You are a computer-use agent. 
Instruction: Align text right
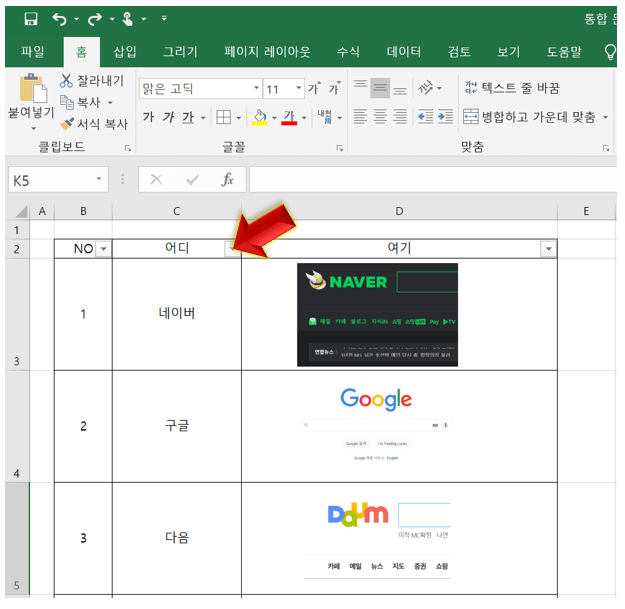[x=400, y=117]
